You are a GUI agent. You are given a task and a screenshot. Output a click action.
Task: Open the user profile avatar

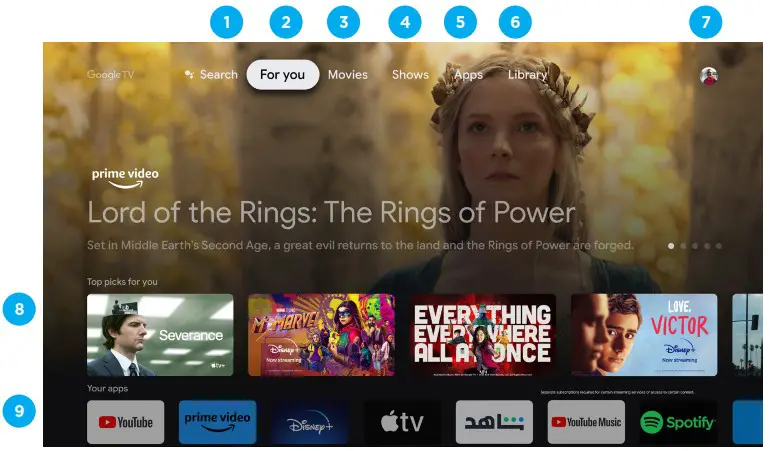tap(709, 76)
